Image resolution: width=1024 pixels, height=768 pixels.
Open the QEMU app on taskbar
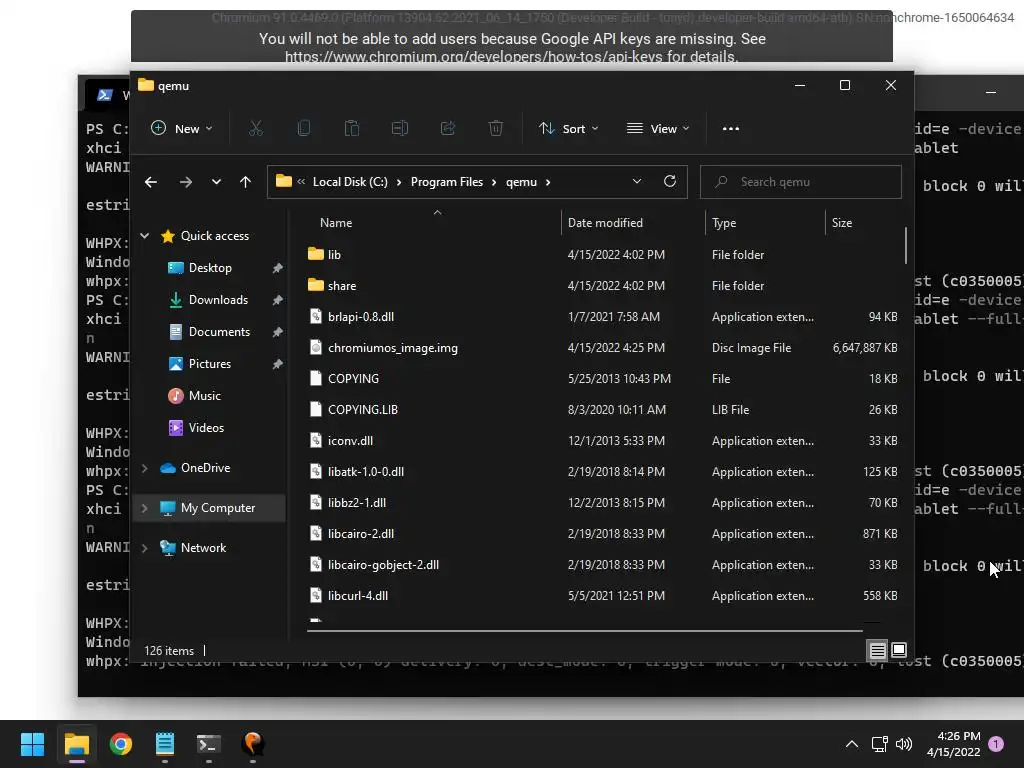click(253, 744)
